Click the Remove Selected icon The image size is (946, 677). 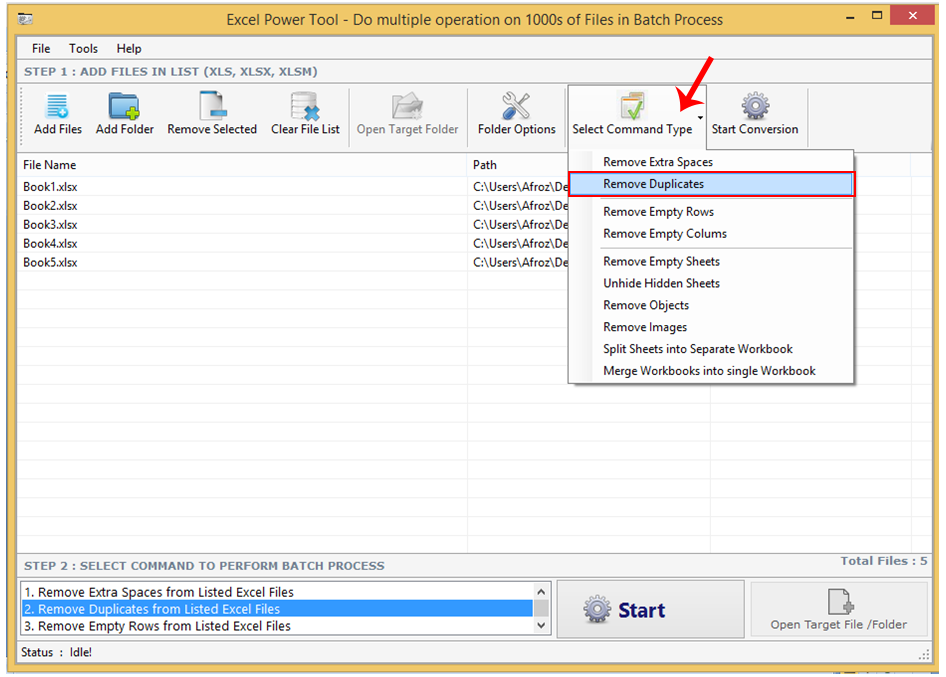click(212, 106)
